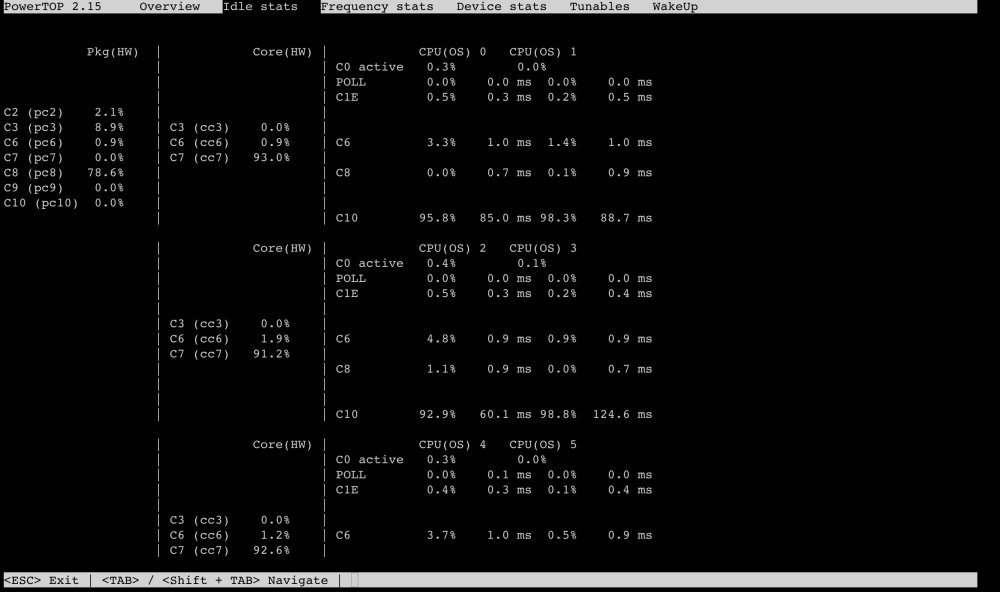The height and width of the screenshot is (592, 1000).
Task: Click the 4.8% C6 value for CPU 2
Action: [x=441, y=339]
